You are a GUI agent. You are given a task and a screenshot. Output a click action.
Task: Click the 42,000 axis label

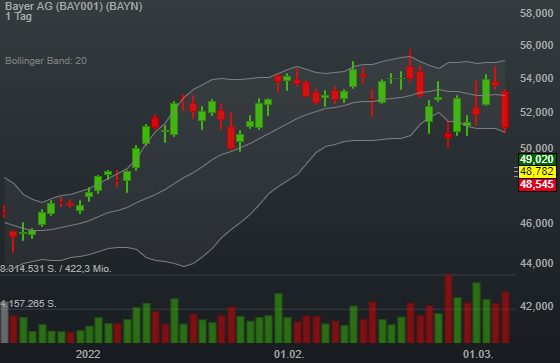coord(537,306)
